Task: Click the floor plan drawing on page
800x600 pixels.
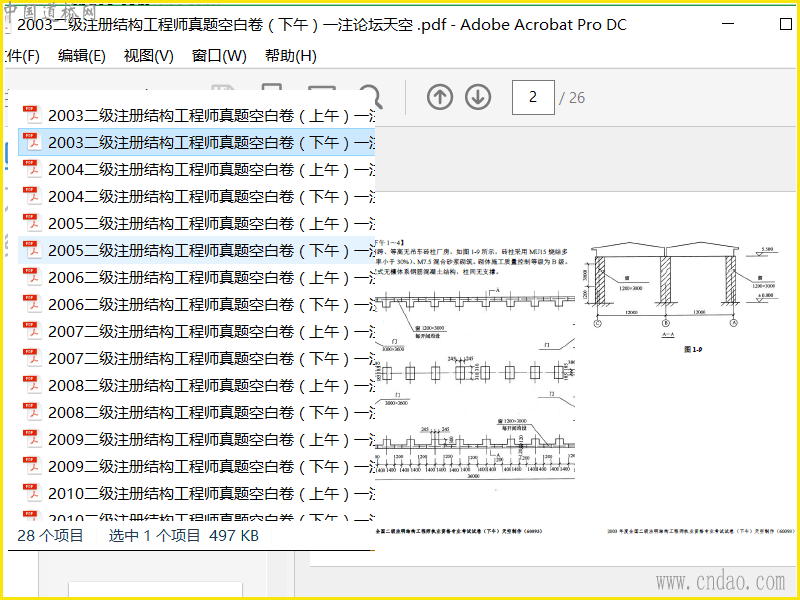Action: [x=475, y=384]
